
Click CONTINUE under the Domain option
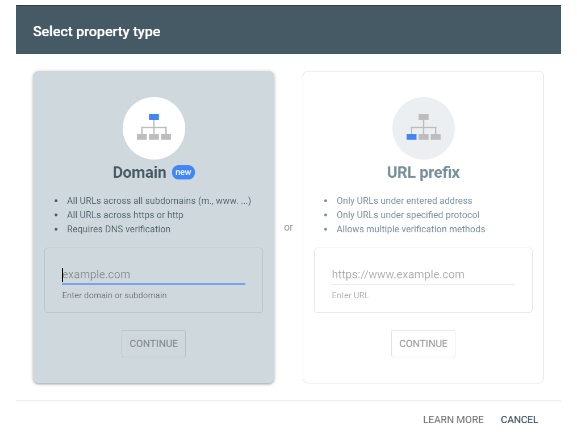click(x=153, y=343)
